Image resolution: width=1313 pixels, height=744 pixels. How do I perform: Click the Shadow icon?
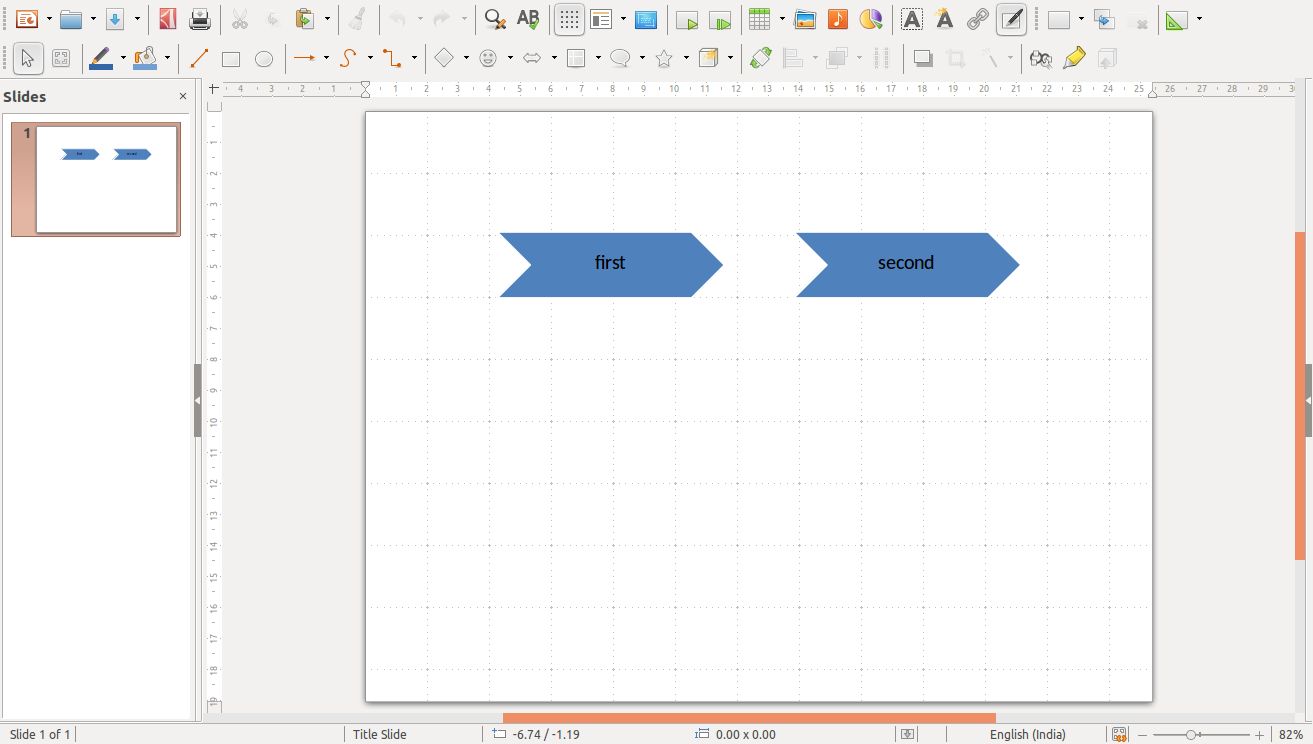[923, 59]
